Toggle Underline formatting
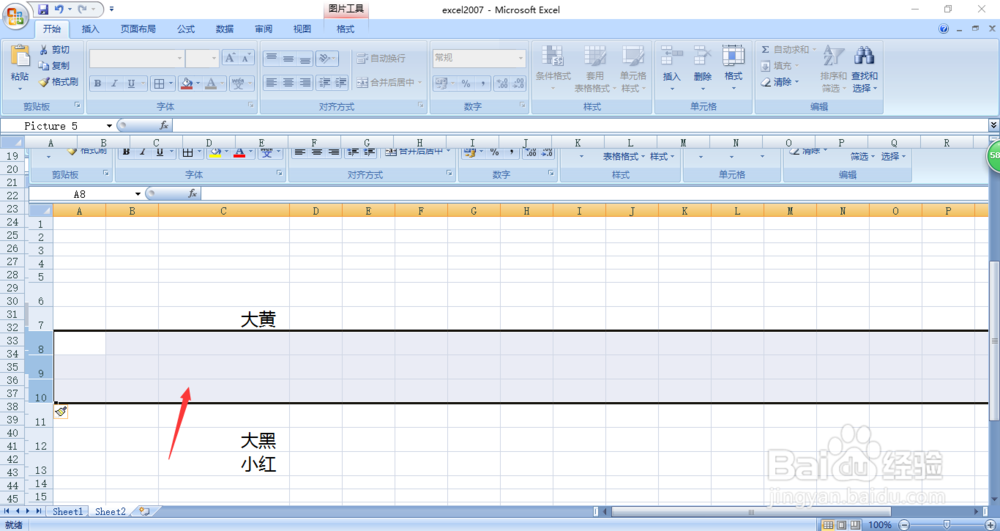Viewport: 1000px width, 531px height. pos(131,83)
